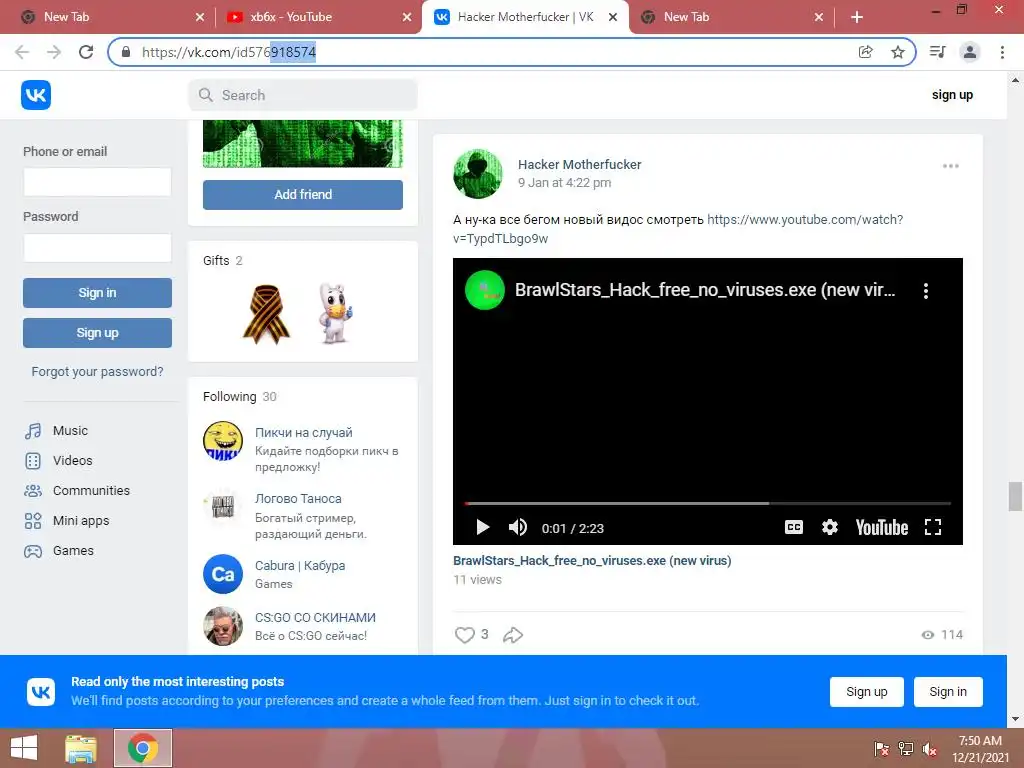Reload the page
Viewport: 1024px width, 768px height.
point(86,52)
